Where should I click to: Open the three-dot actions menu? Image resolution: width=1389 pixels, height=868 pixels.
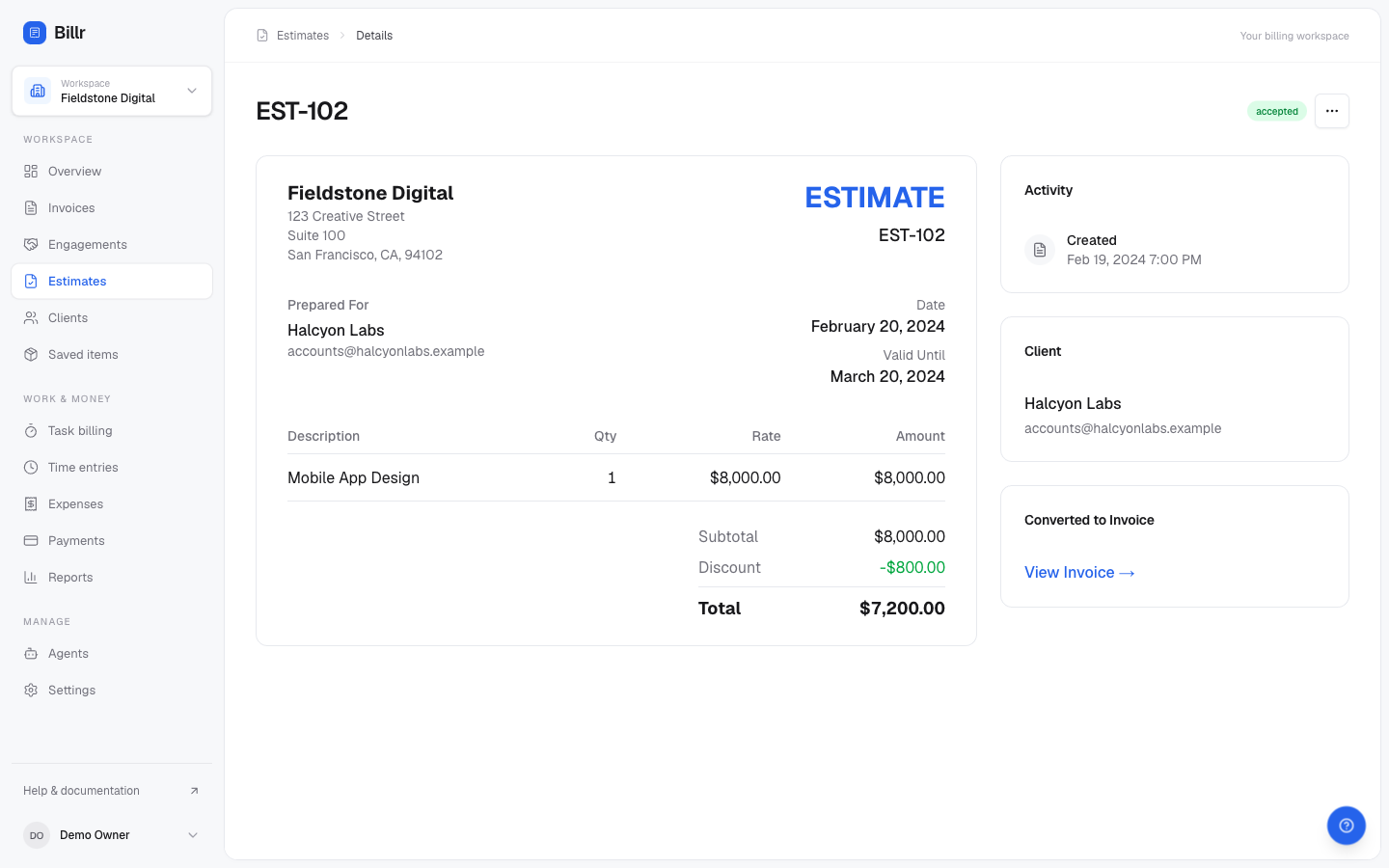coord(1332,111)
